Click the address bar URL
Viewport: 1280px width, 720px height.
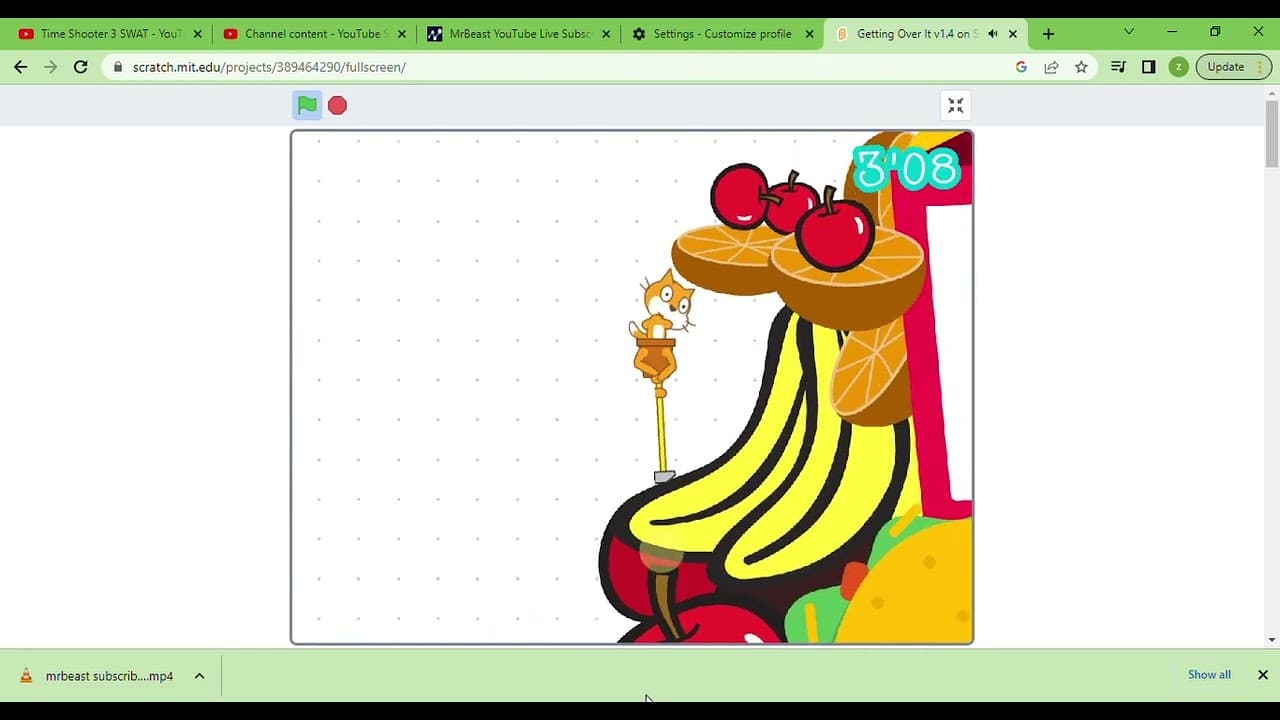click(269, 67)
